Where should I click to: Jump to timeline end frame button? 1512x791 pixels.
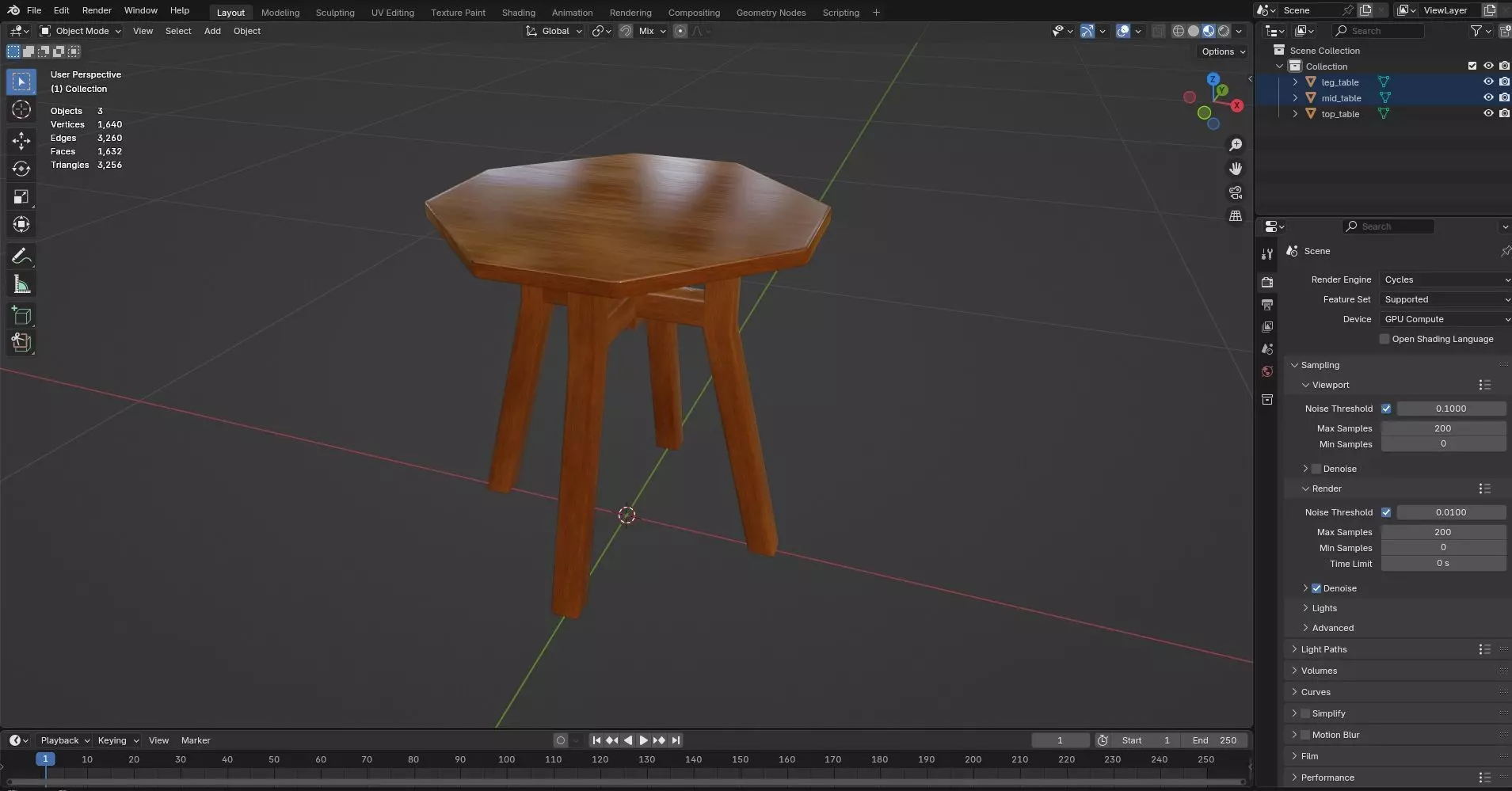tap(676, 740)
